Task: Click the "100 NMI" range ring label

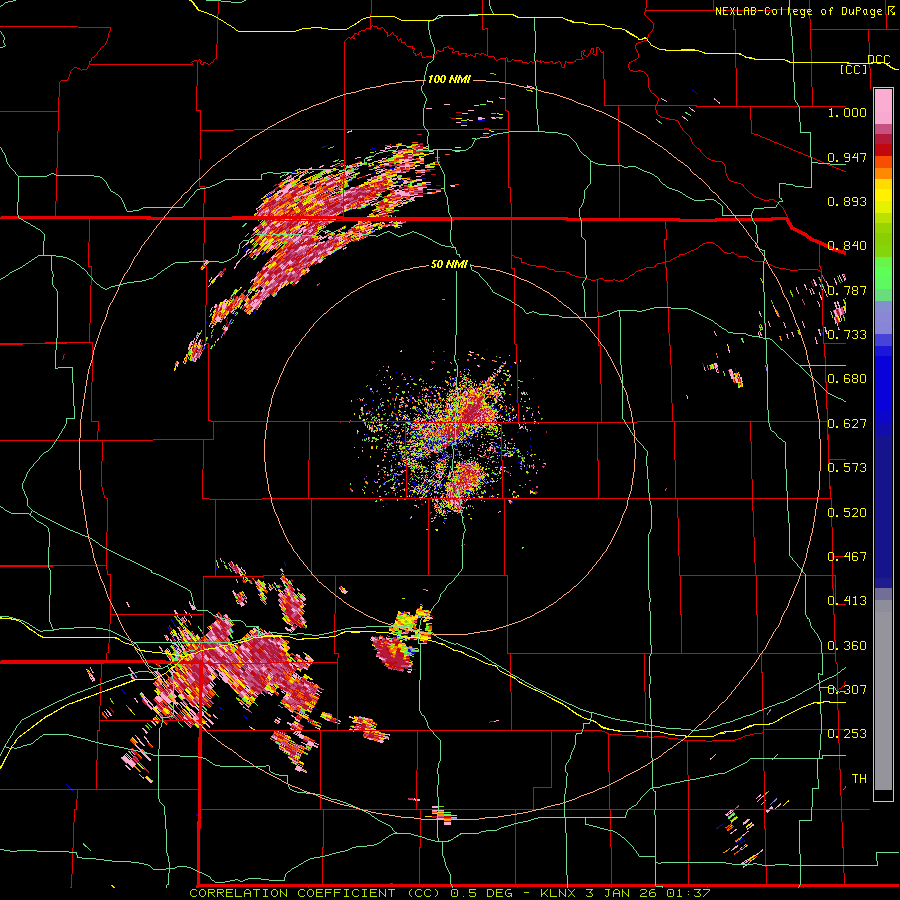Action: (x=449, y=79)
